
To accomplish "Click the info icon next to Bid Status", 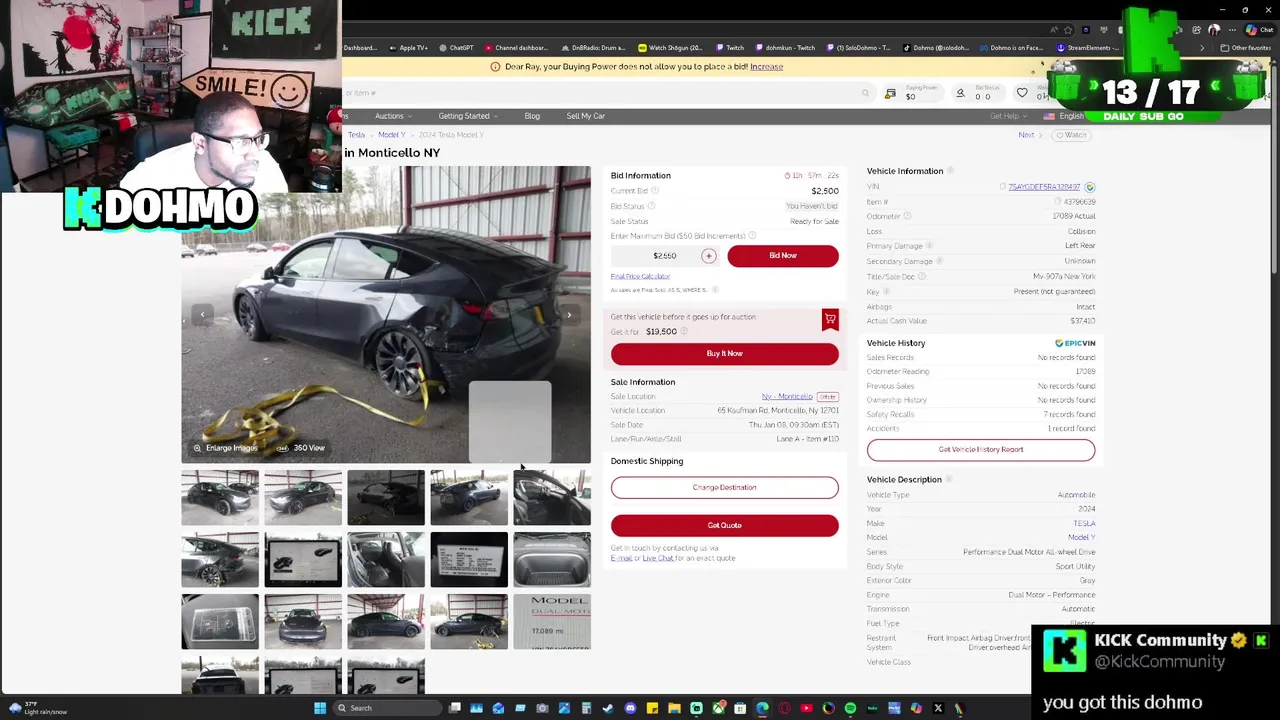I will 651,206.
